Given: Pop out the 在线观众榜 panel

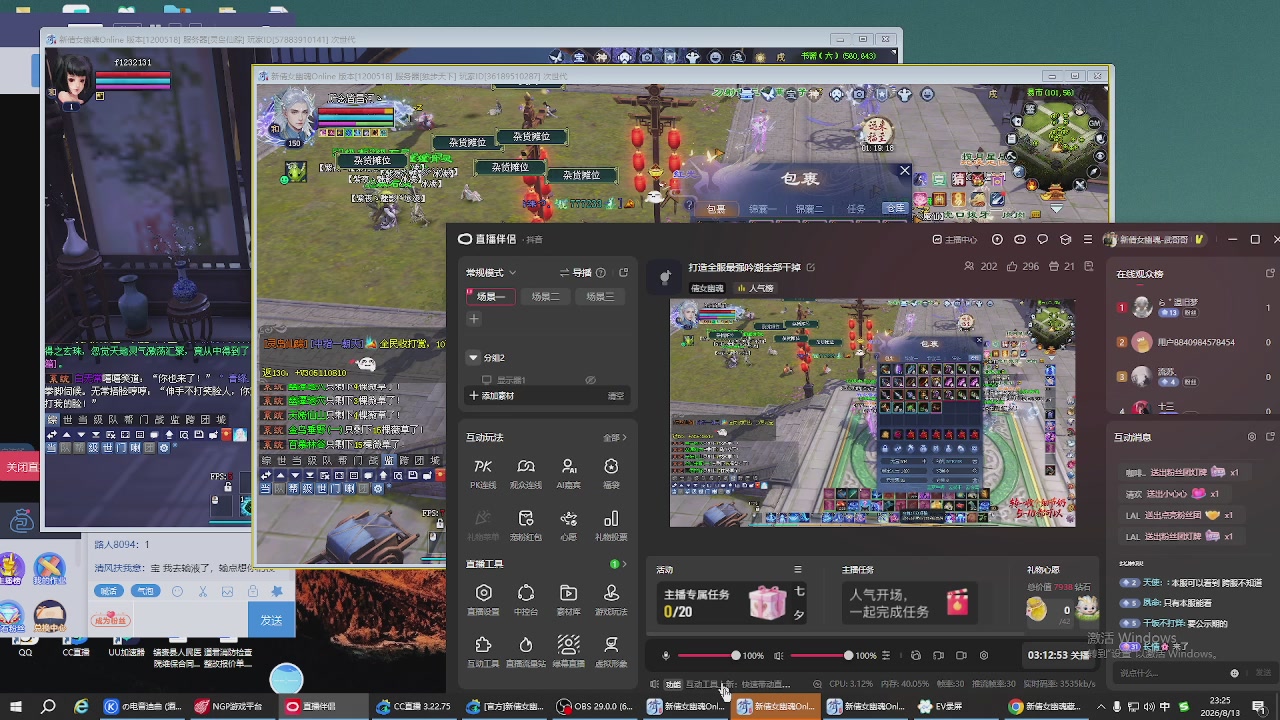Looking at the screenshot, I should click(x=1271, y=273).
